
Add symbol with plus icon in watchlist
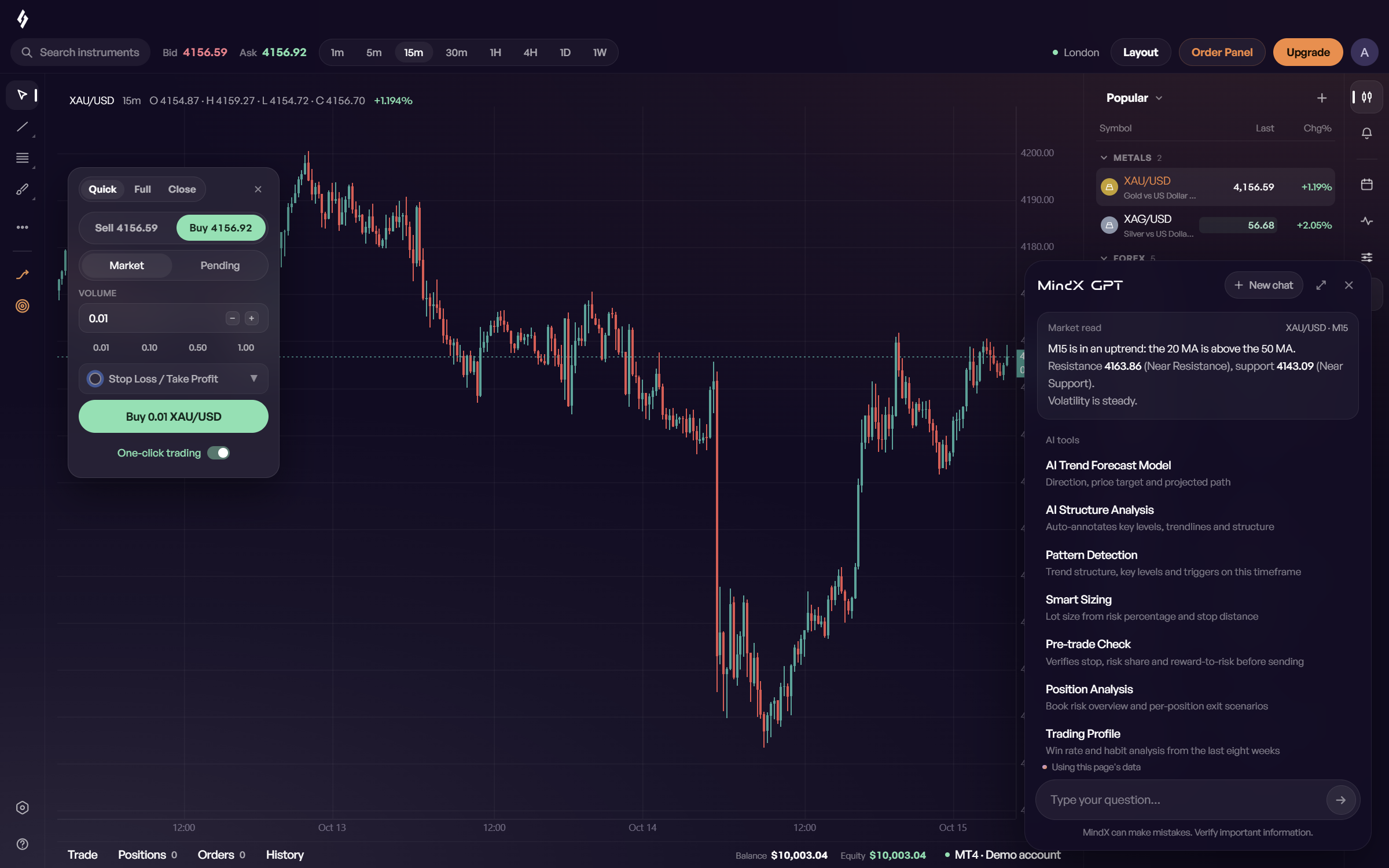(1321, 98)
